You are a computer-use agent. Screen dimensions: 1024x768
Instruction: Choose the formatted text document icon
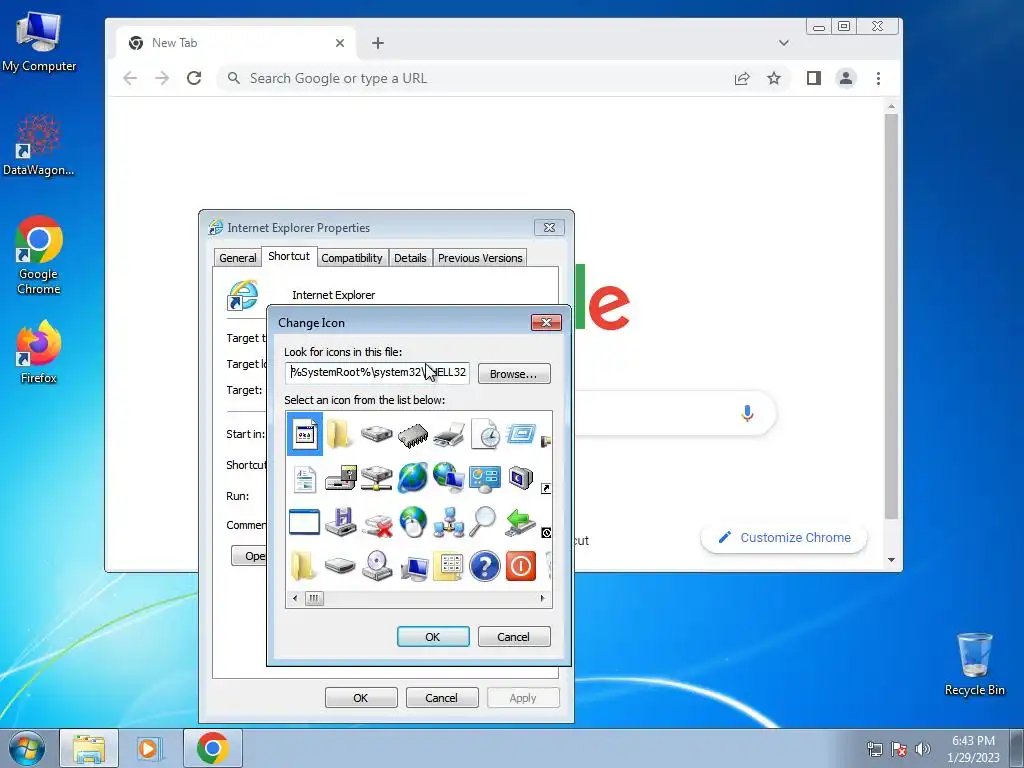click(304, 479)
